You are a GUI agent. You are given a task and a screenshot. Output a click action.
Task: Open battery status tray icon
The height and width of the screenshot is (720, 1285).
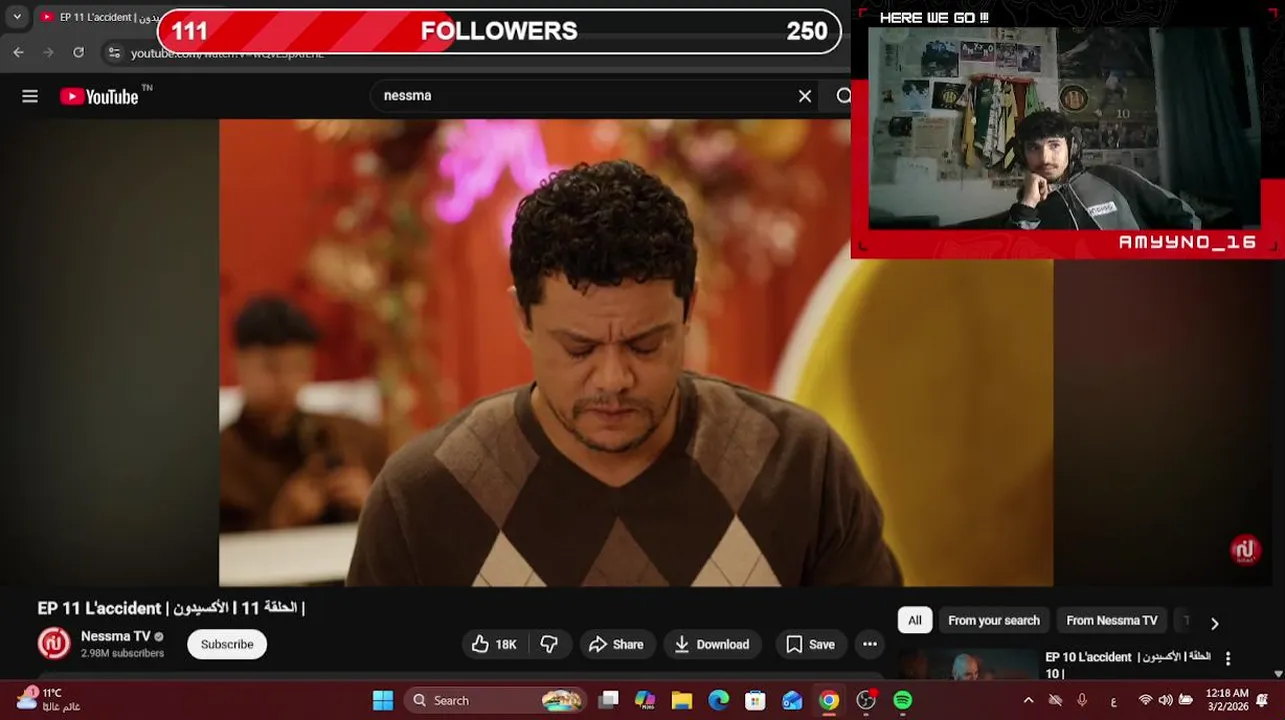pos(1186,700)
